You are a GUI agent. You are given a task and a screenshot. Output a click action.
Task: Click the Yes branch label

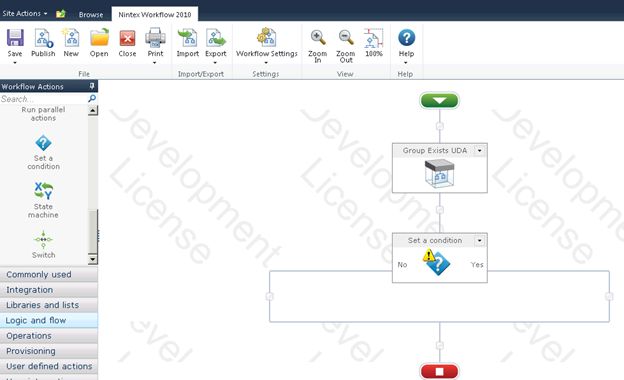click(477, 265)
